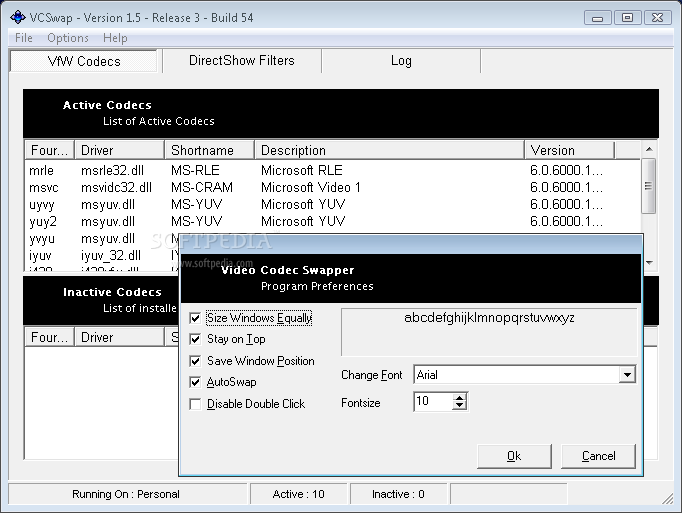The image size is (682, 513).
Task: Dismiss preferences with the Cancel button
Action: click(x=598, y=456)
